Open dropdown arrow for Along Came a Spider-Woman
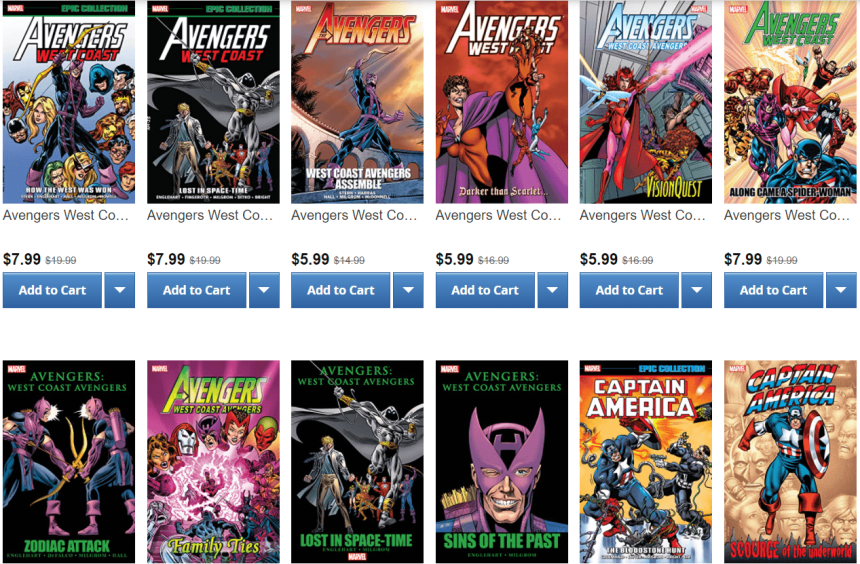 841,290
